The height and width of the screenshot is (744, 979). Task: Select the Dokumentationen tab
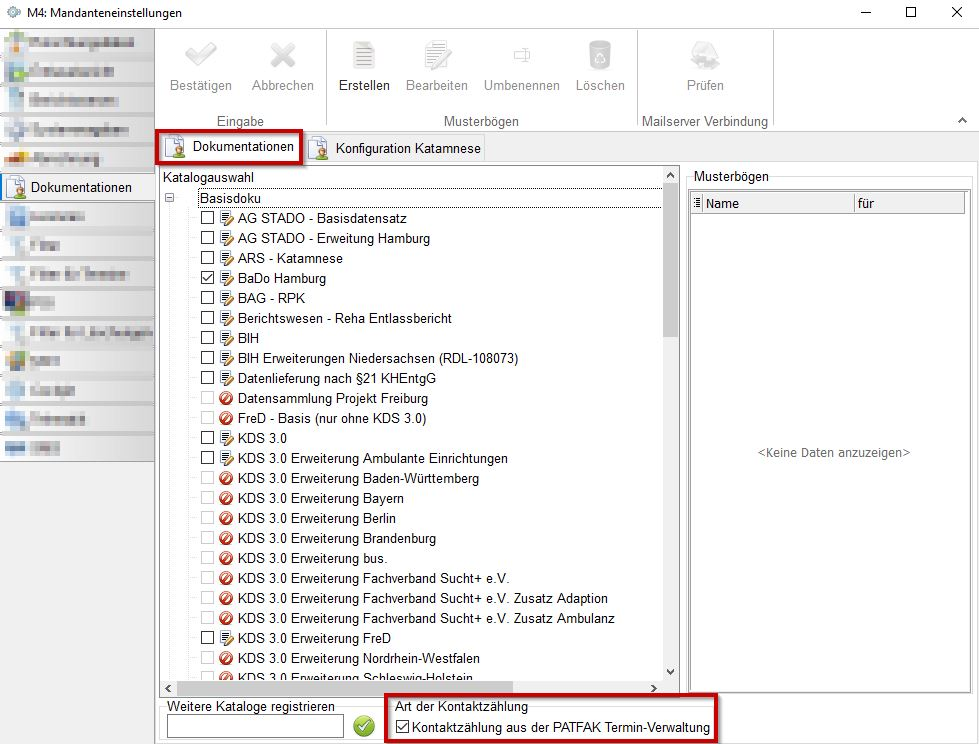[x=229, y=148]
